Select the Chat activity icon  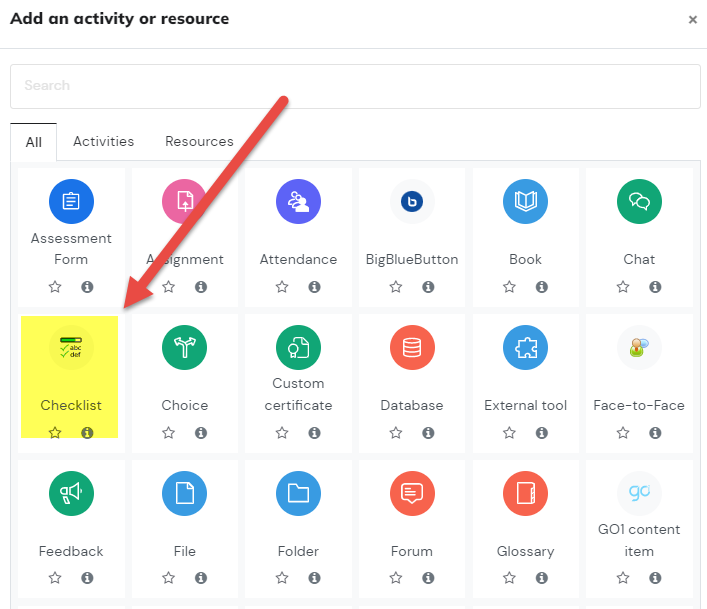[x=639, y=201]
